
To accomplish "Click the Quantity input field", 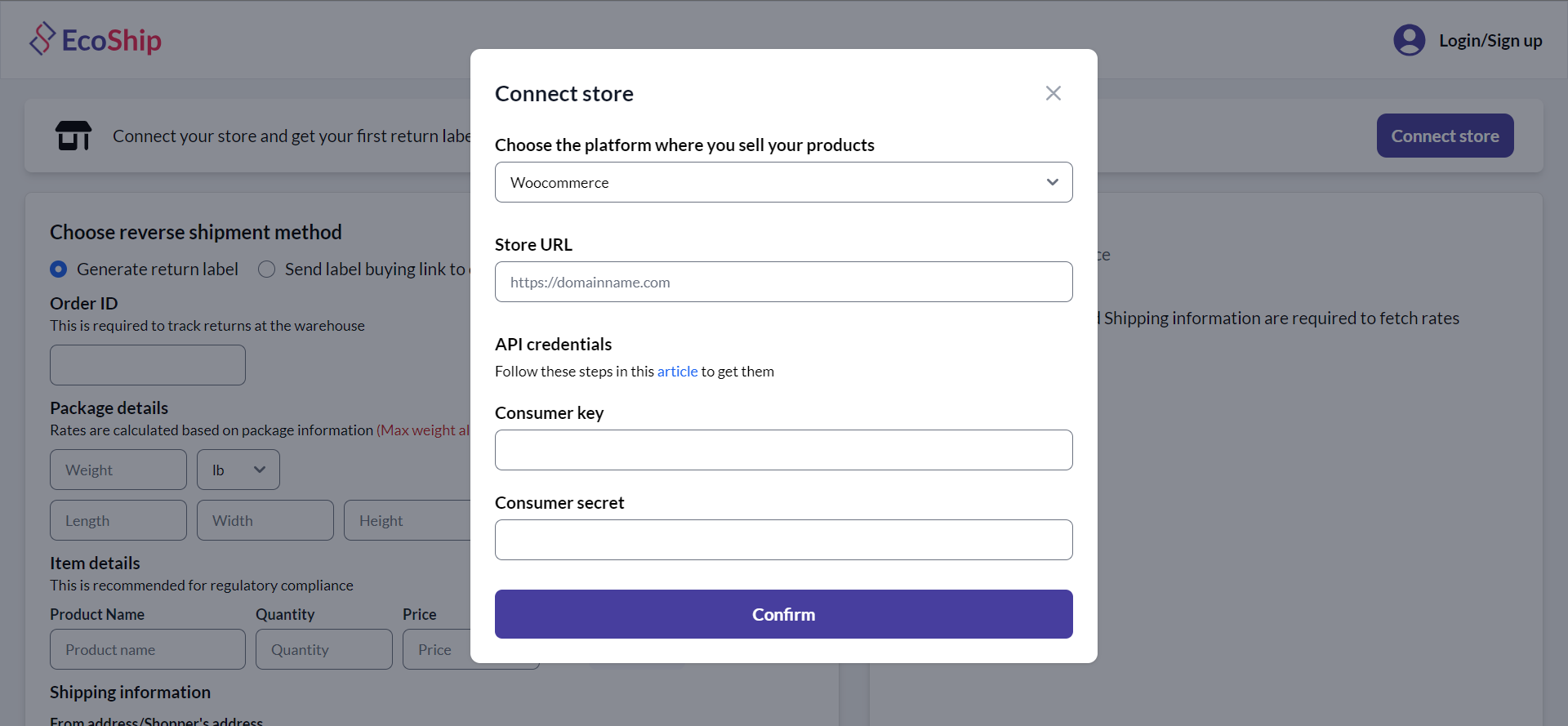I will (x=323, y=649).
